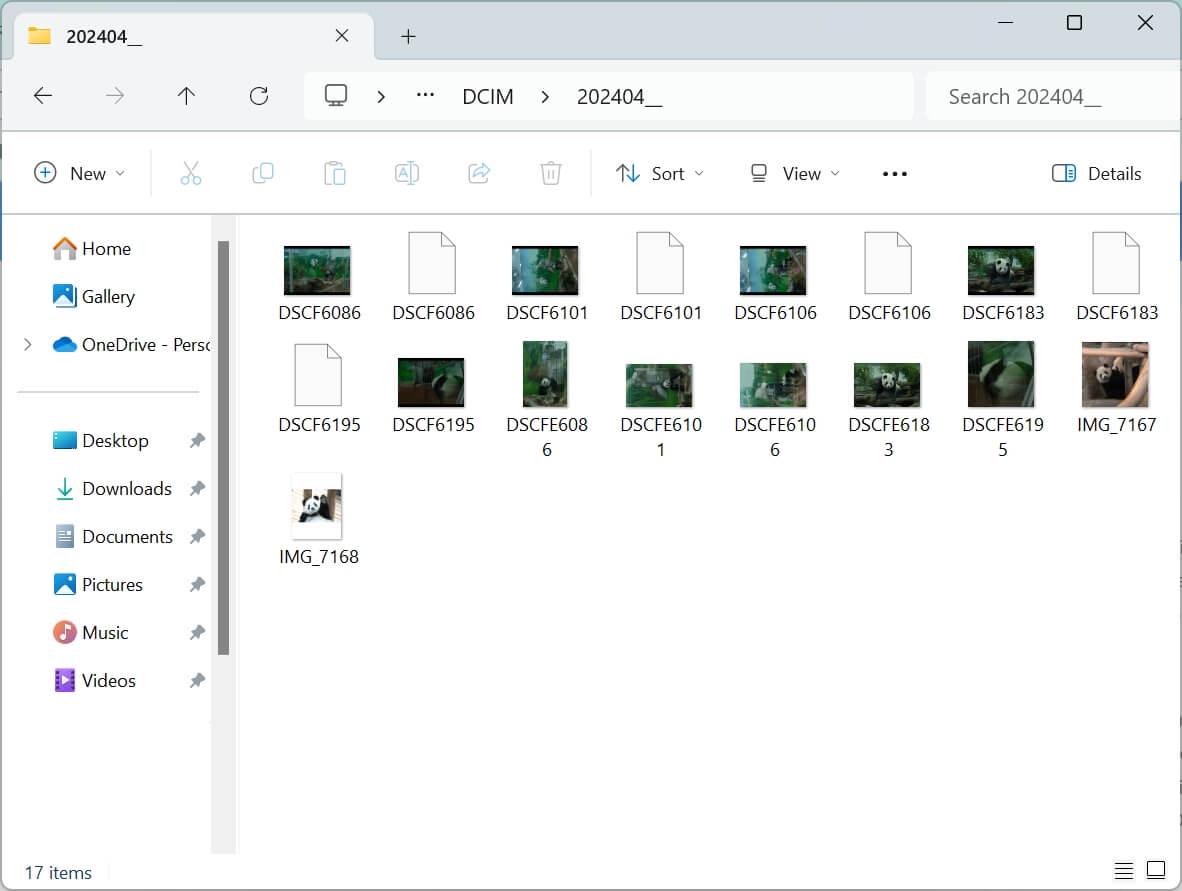Expand hidden path via address bar ellipsis
Screen dimensions: 1182x891
(425, 95)
